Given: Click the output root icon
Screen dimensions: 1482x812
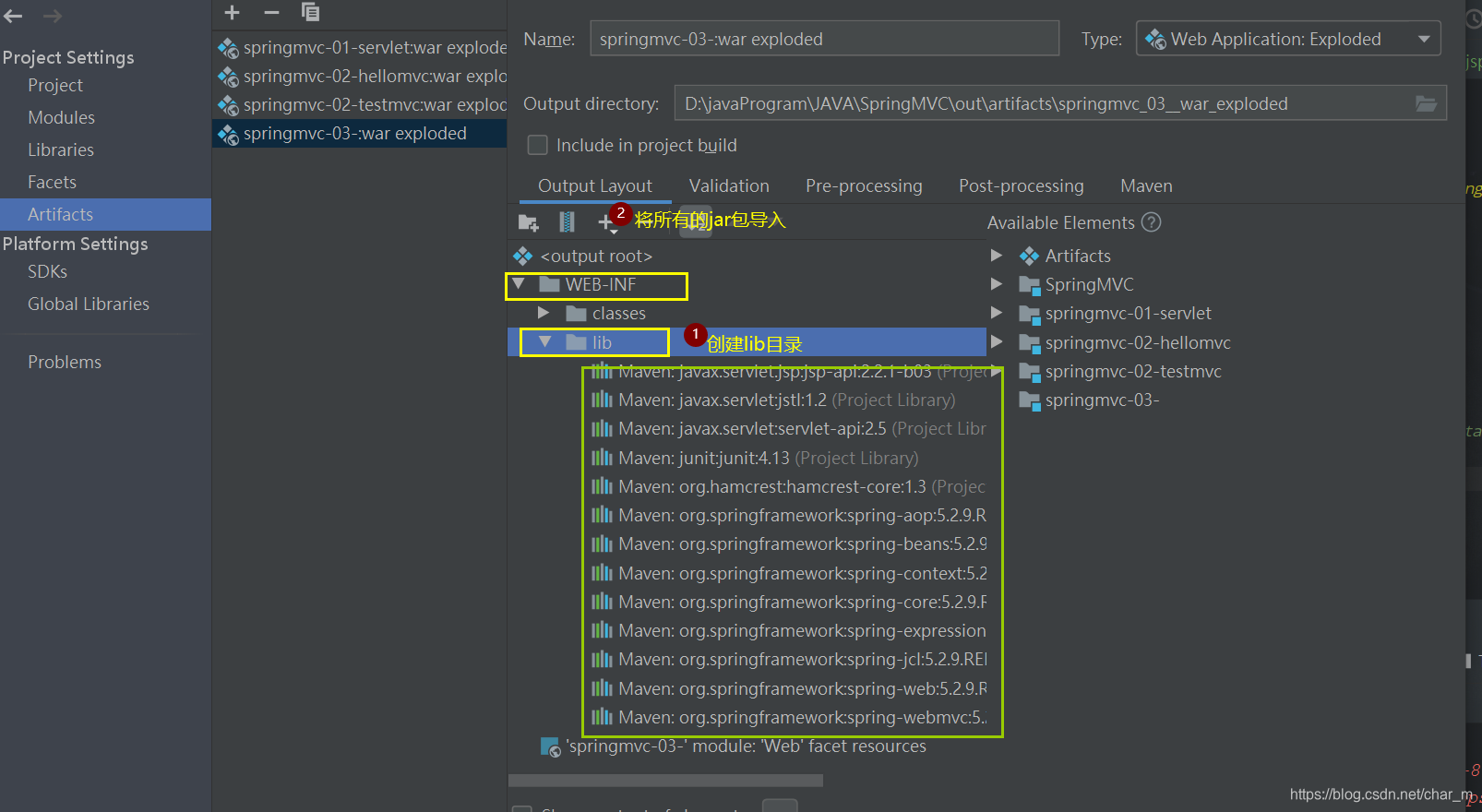Looking at the screenshot, I should click(523, 256).
